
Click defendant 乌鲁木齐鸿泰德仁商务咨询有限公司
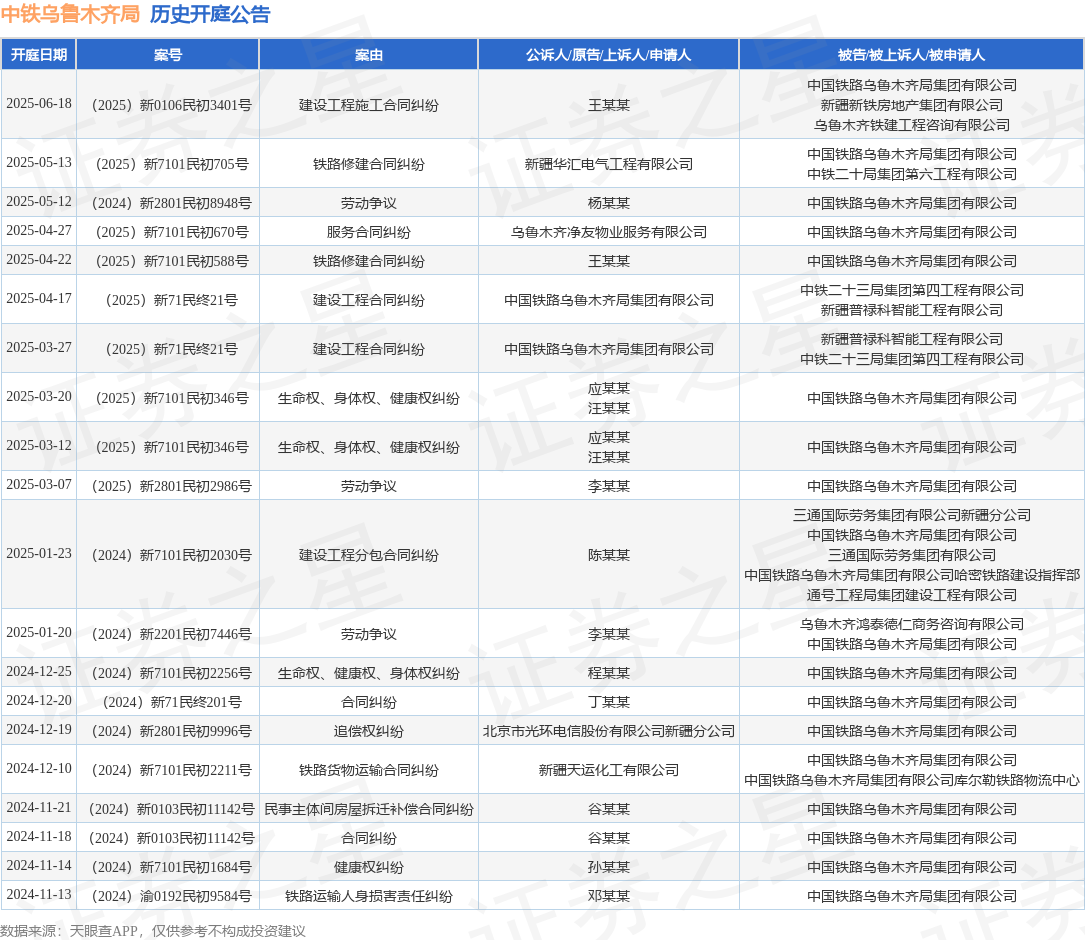point(911,624)
